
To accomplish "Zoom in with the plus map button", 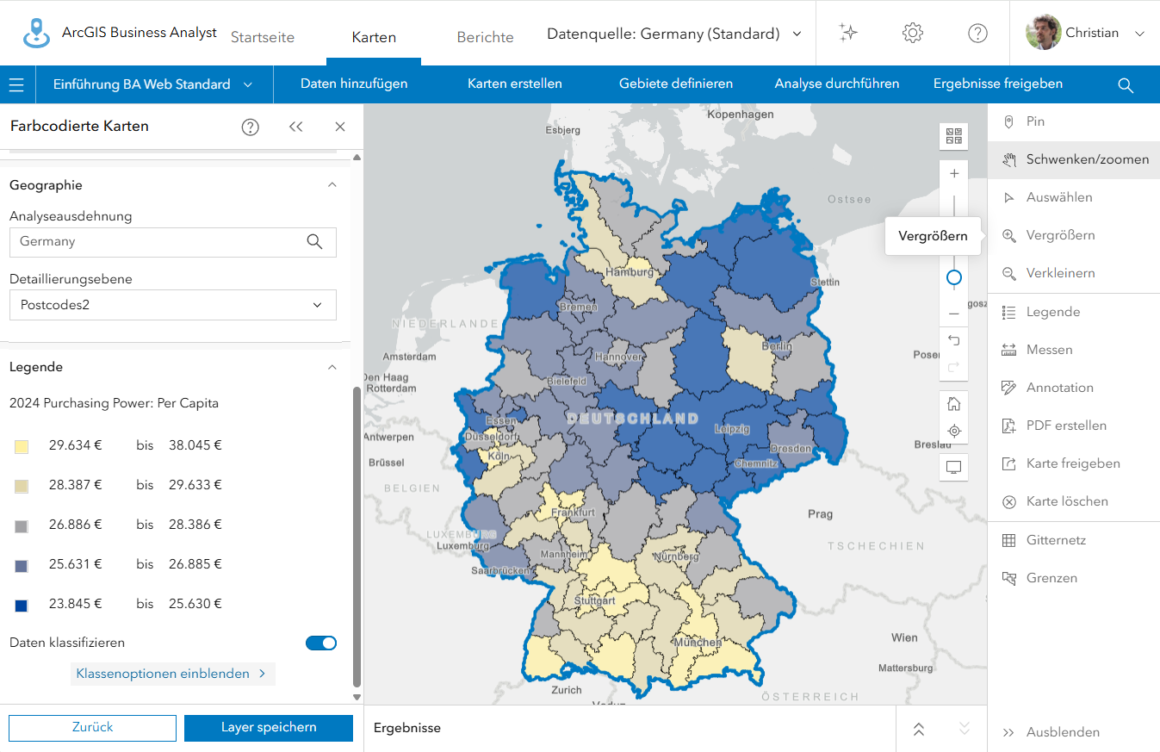I will tap(954, 173).
